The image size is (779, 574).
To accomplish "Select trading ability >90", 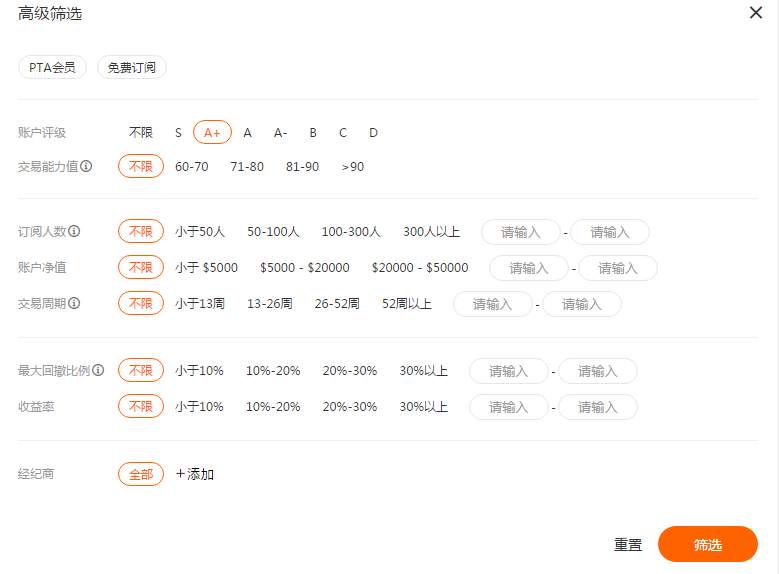I will [353, 166].
